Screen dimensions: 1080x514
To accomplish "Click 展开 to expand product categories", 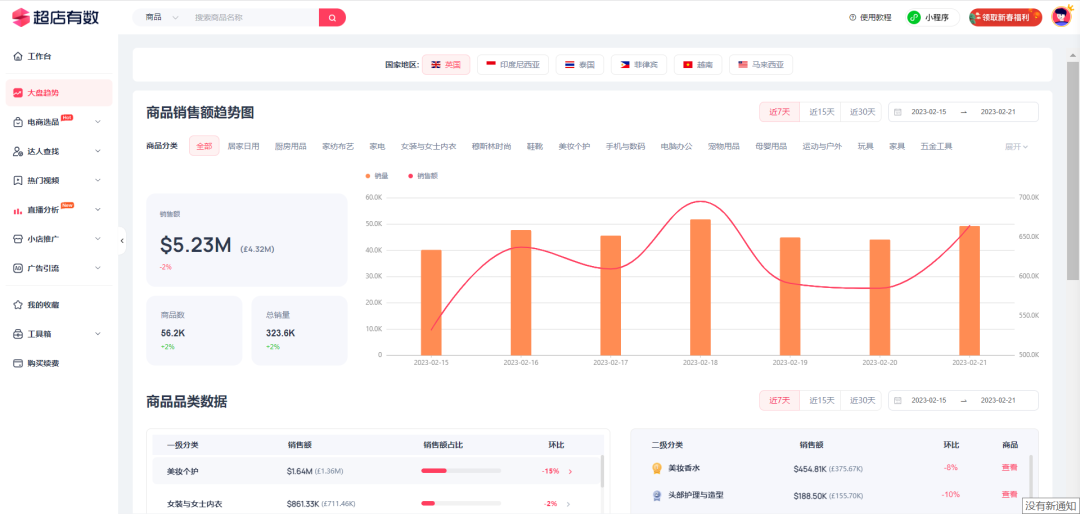I will pos(1017,146).
